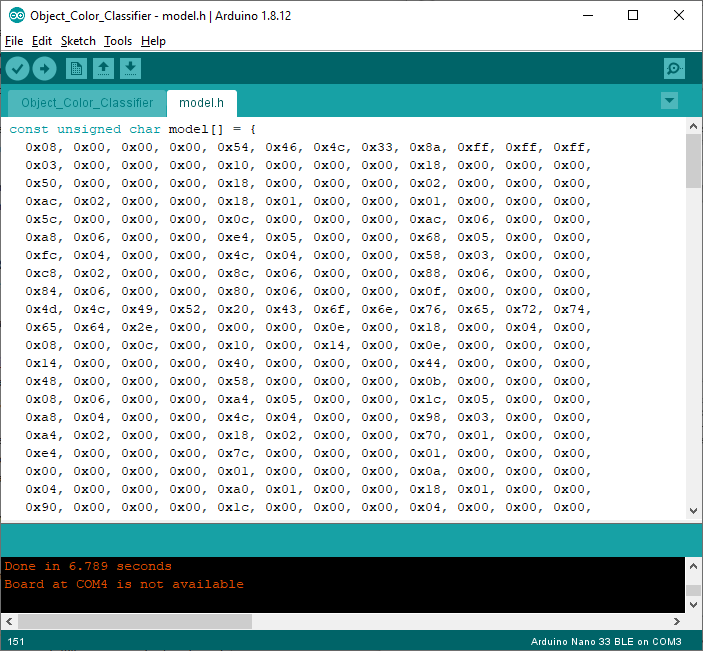The image size is (703, 651).
Task: Click the editor vertical scrollbar thumb
Action: (694, 160)
